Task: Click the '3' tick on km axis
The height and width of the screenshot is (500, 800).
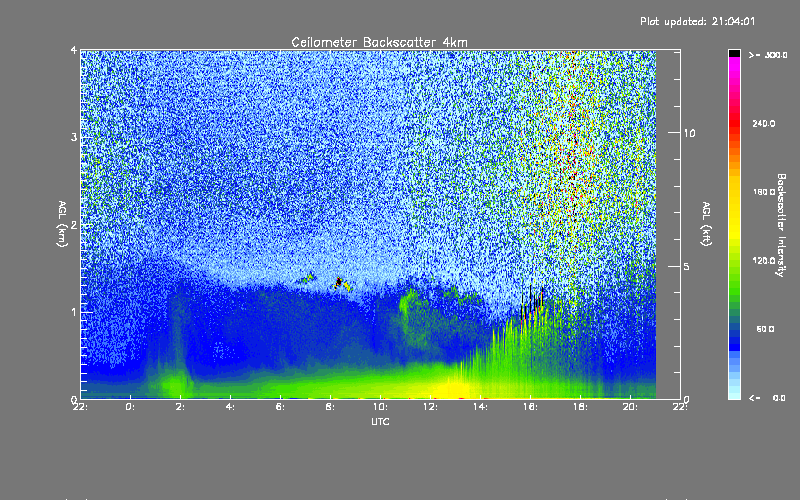Action: [74, 137]
